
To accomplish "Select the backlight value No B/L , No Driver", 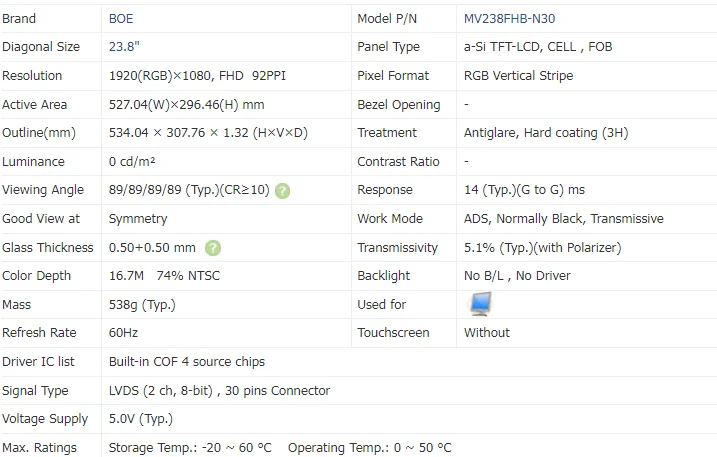I will tap(517, 276).
